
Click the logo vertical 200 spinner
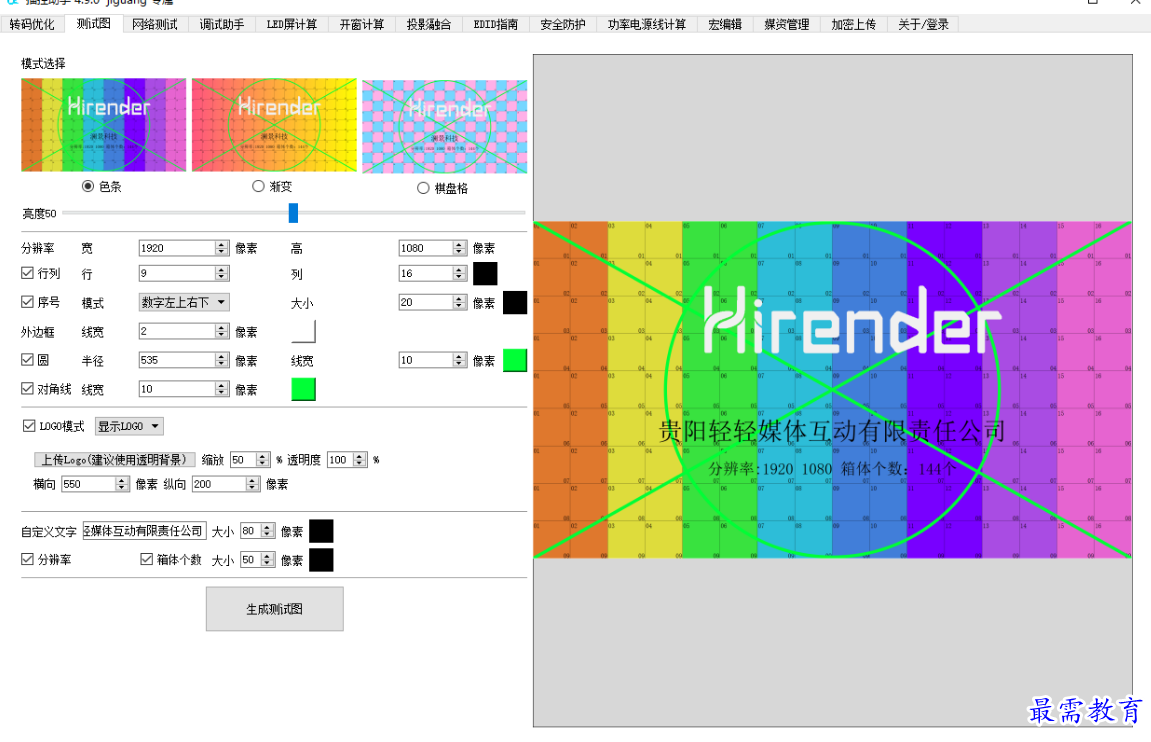(253, 484)
